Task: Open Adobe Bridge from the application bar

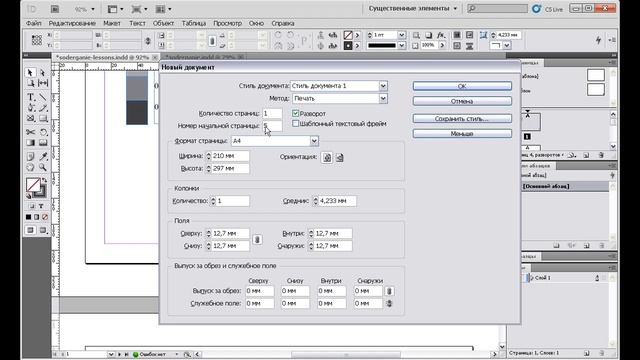Action: (x=55, y=9)
